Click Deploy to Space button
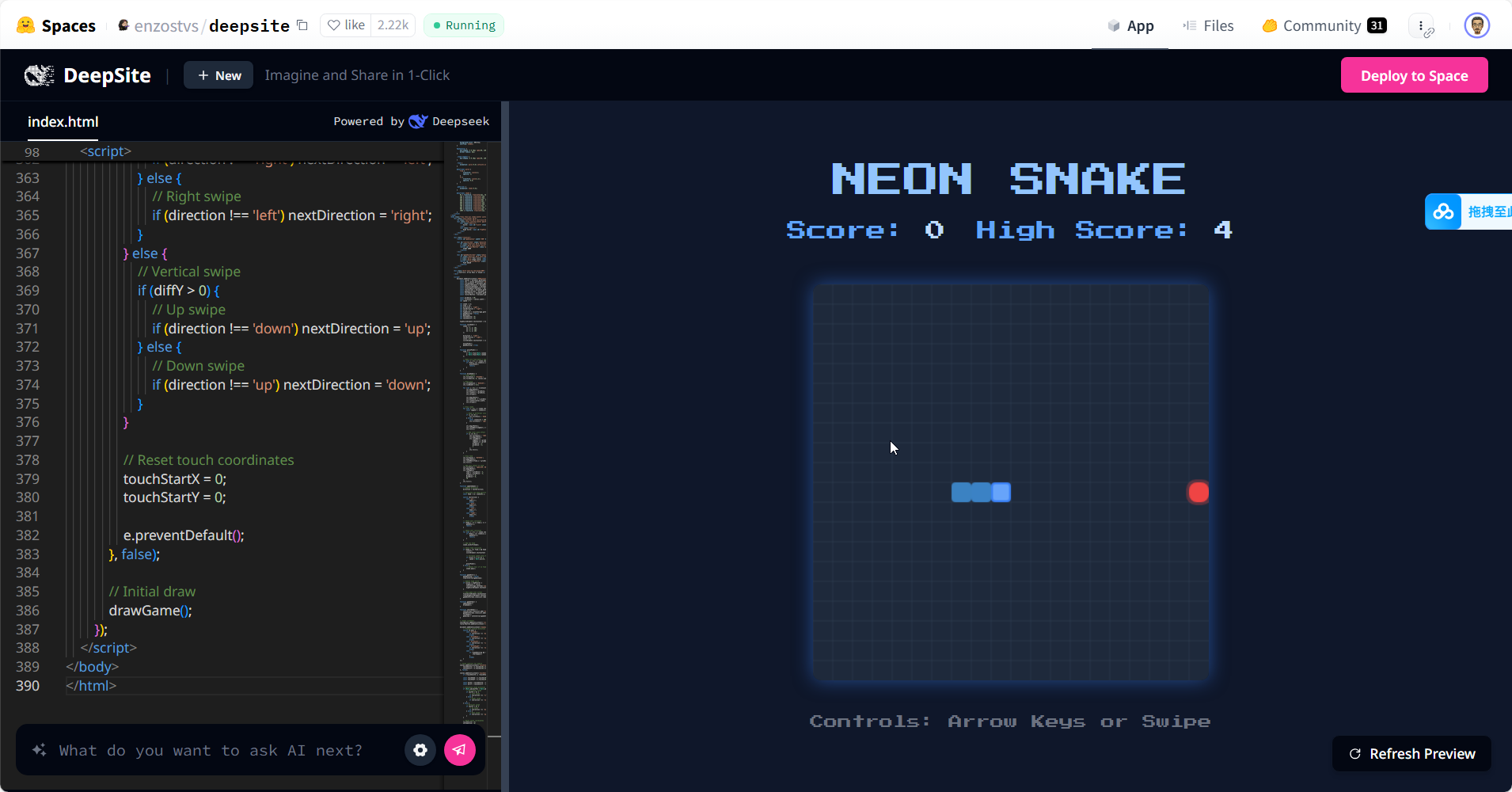 click(1414, 75)
